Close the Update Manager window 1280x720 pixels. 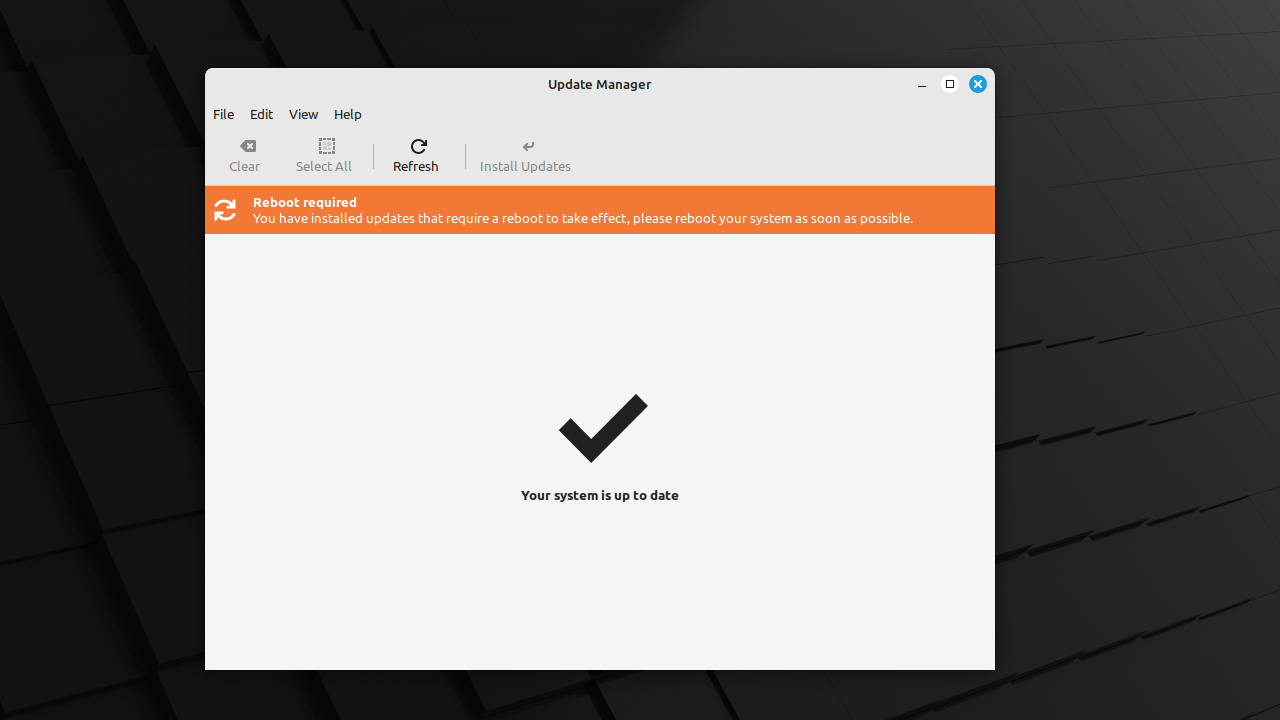click(x=978, y=84)
